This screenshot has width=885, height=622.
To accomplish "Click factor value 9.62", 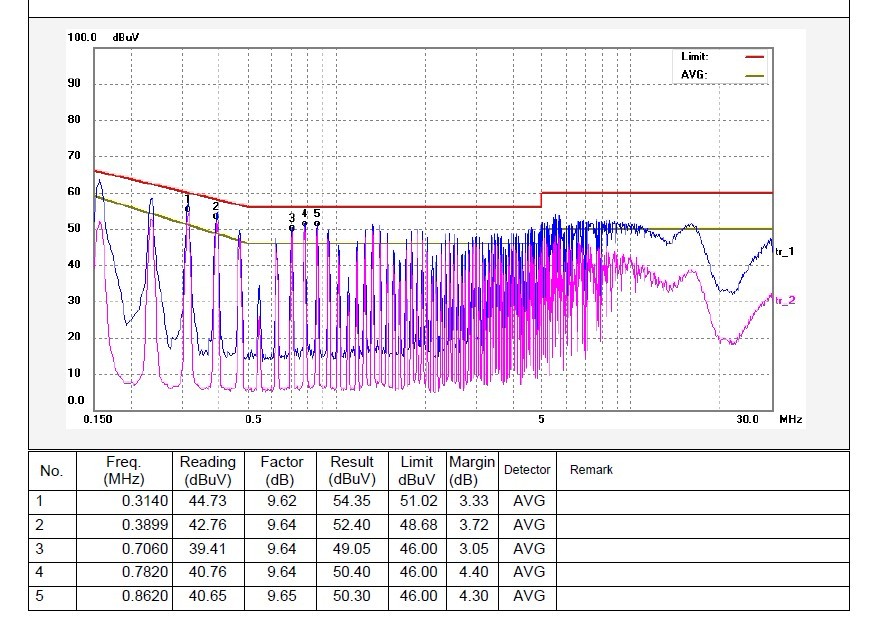I will 281,501.
